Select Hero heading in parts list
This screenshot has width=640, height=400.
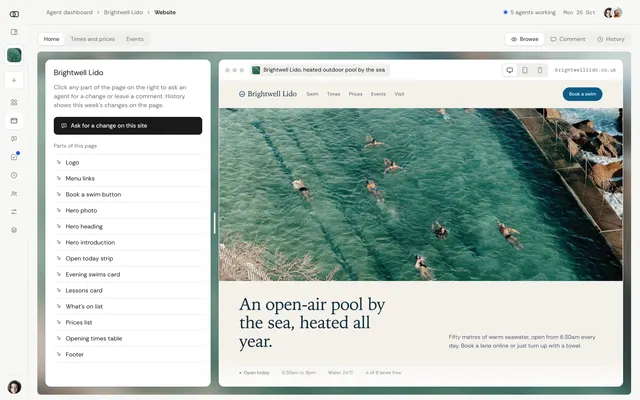pyautogui.click(x=129, y=227)
